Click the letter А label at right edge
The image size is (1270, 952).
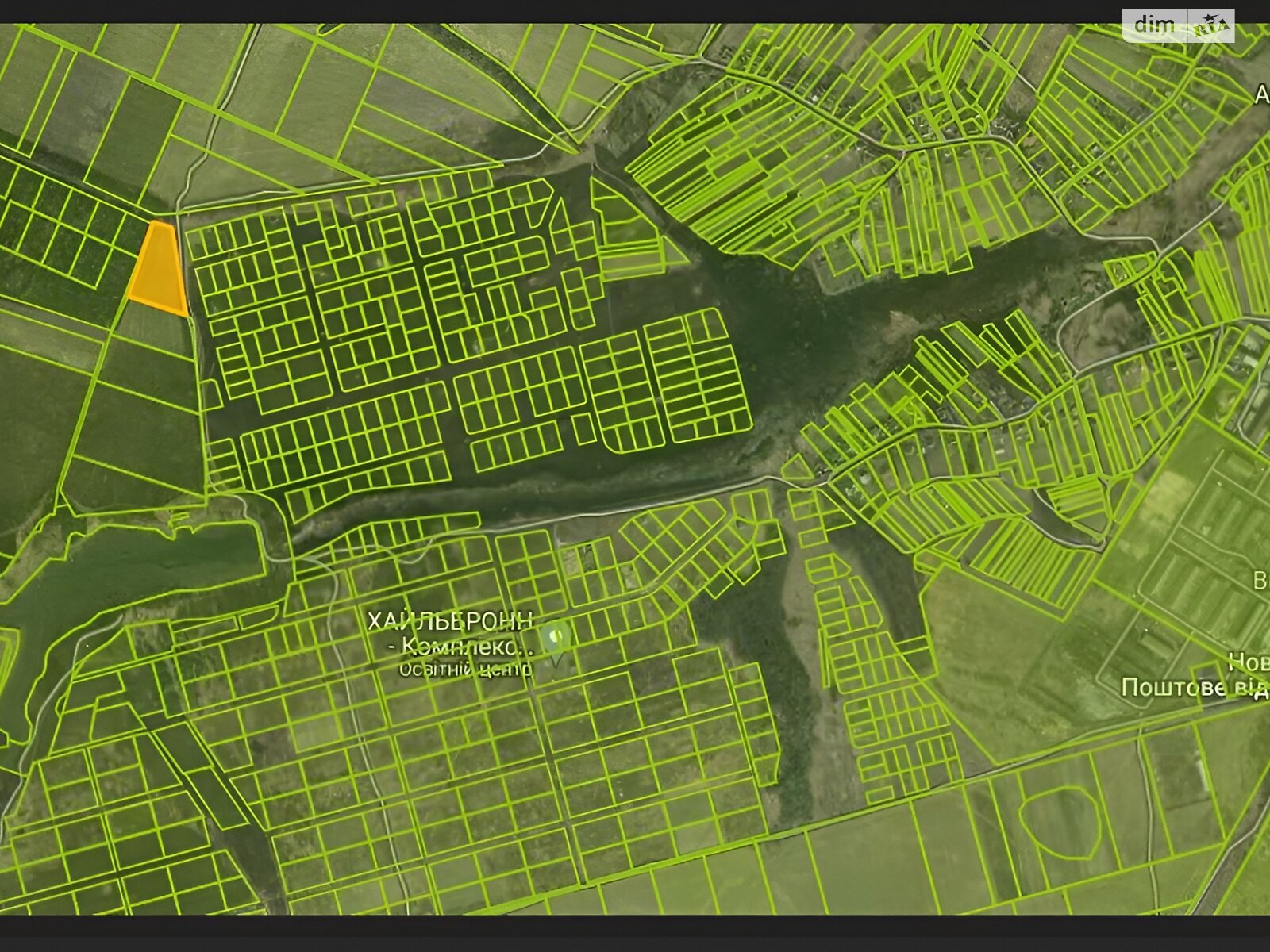click(1261, 95)
